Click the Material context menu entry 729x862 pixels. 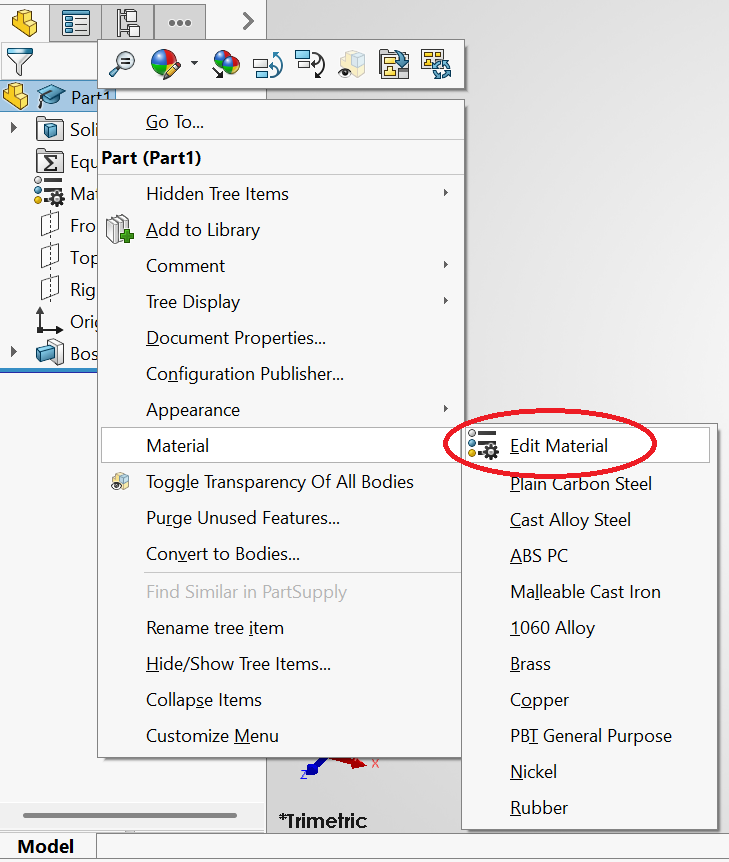click(281, 445)
